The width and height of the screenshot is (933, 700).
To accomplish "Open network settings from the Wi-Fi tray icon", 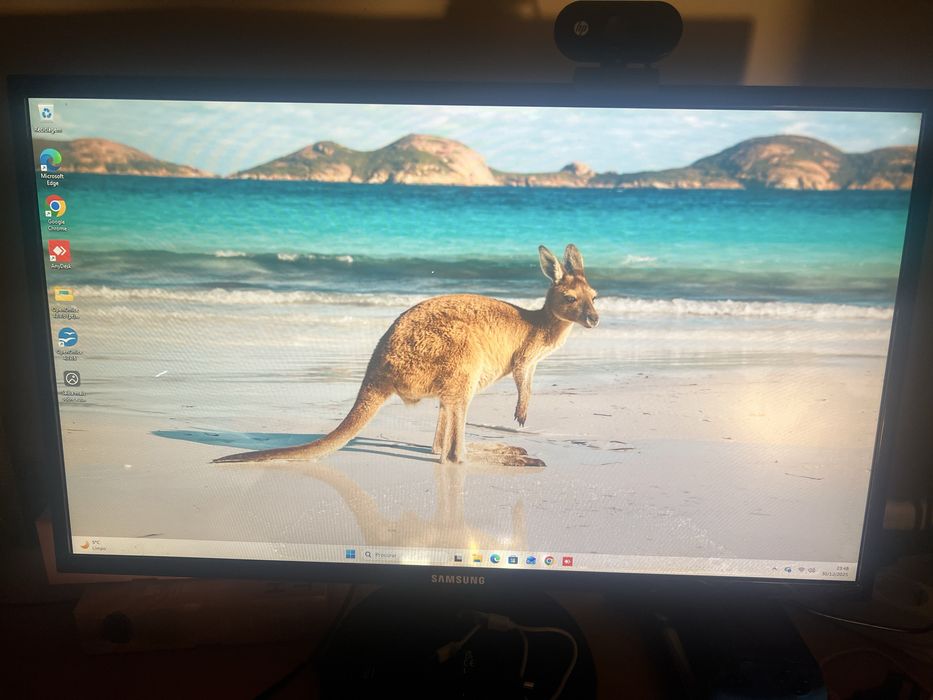I will [x=801, y=570].
